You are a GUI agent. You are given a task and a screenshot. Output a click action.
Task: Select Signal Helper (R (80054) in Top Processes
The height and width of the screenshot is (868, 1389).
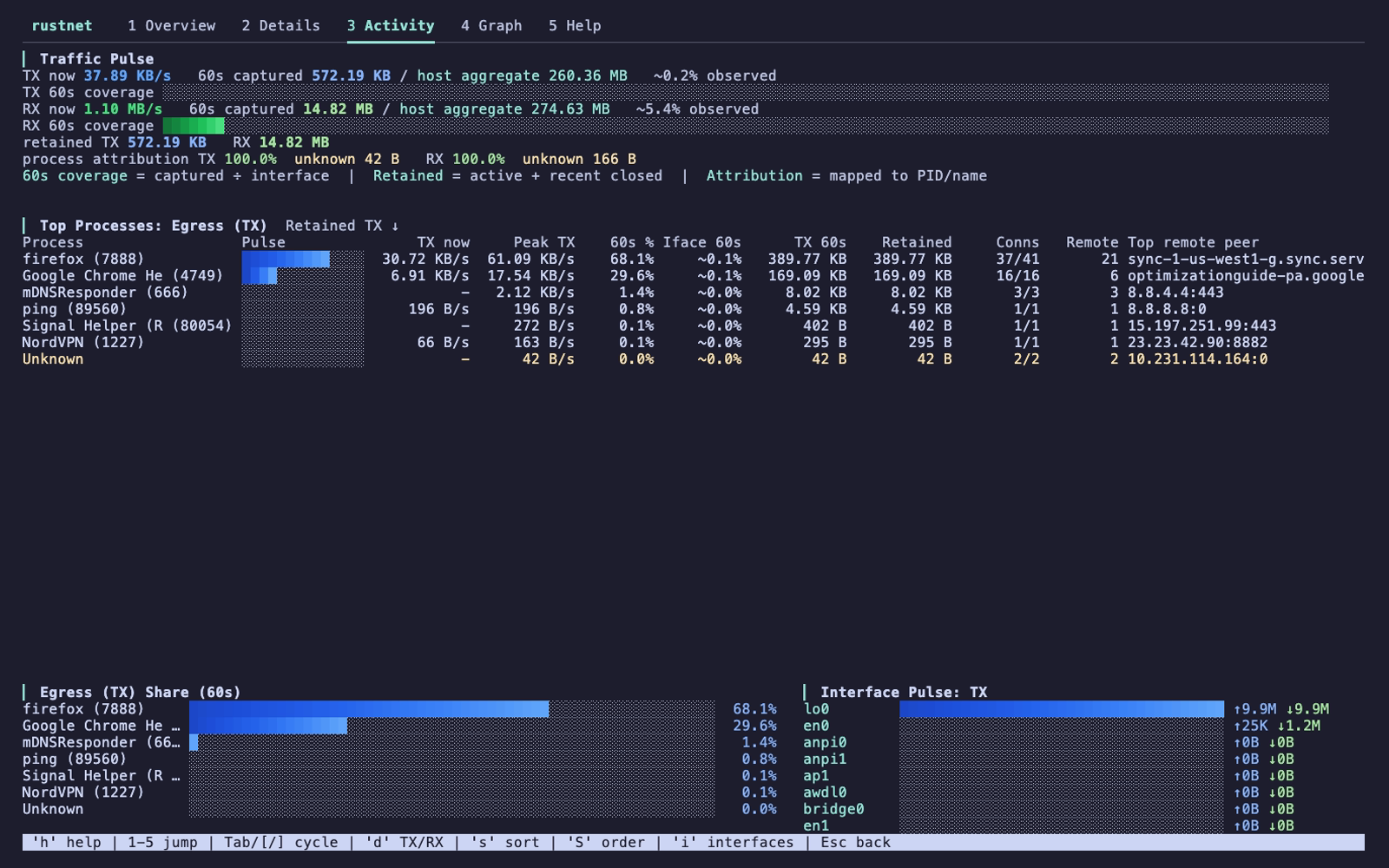(x=693, y=325)
